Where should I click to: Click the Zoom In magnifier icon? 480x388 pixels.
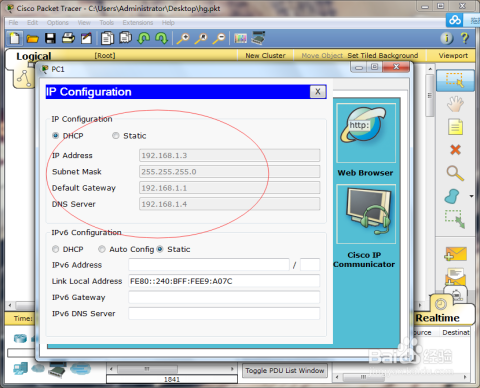tap(183, 38)
